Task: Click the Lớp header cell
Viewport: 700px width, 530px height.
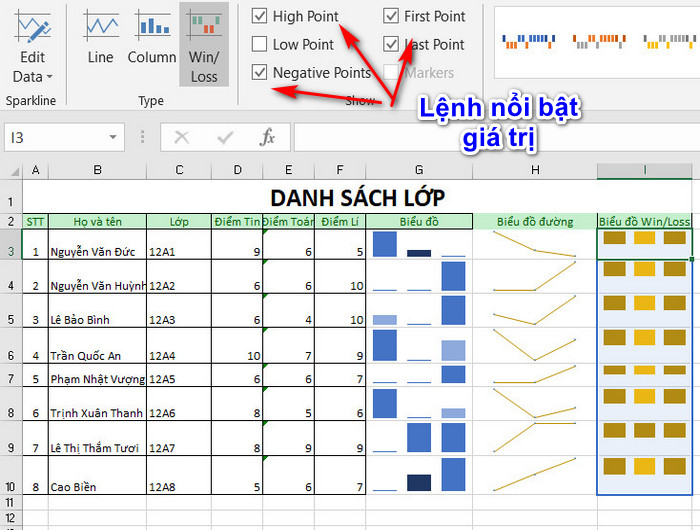Action: (179, 221)
